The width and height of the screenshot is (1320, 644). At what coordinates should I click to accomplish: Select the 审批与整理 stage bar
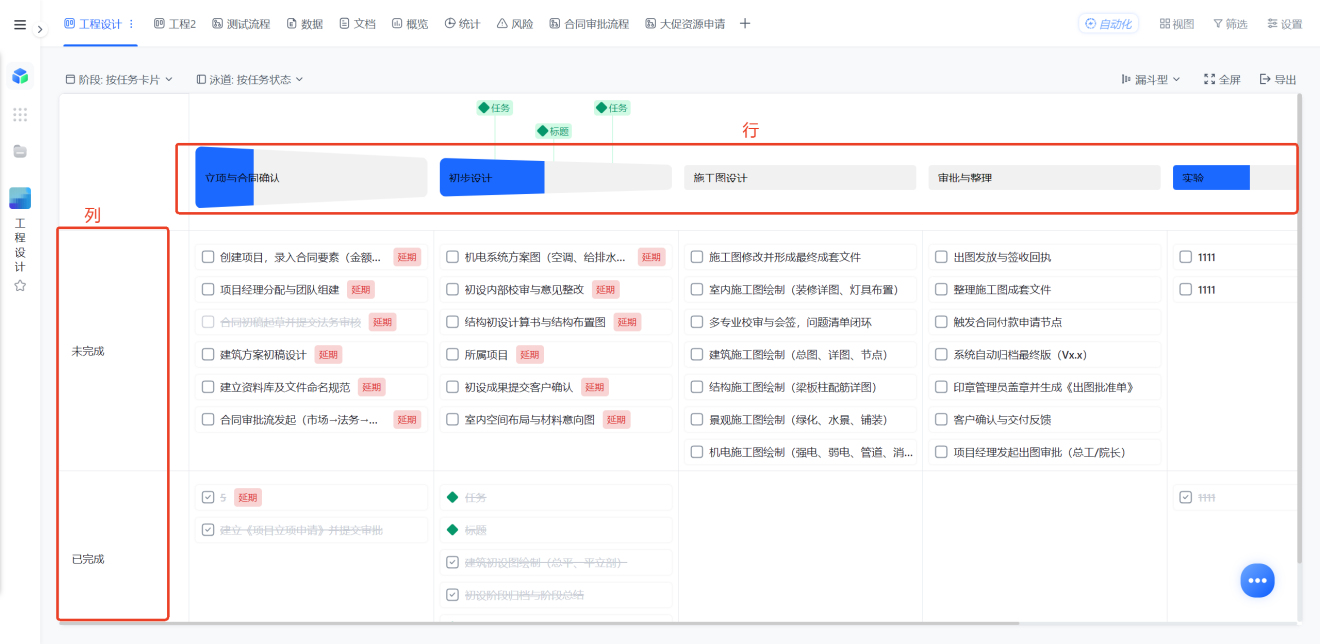click(x=1044, y=177)
